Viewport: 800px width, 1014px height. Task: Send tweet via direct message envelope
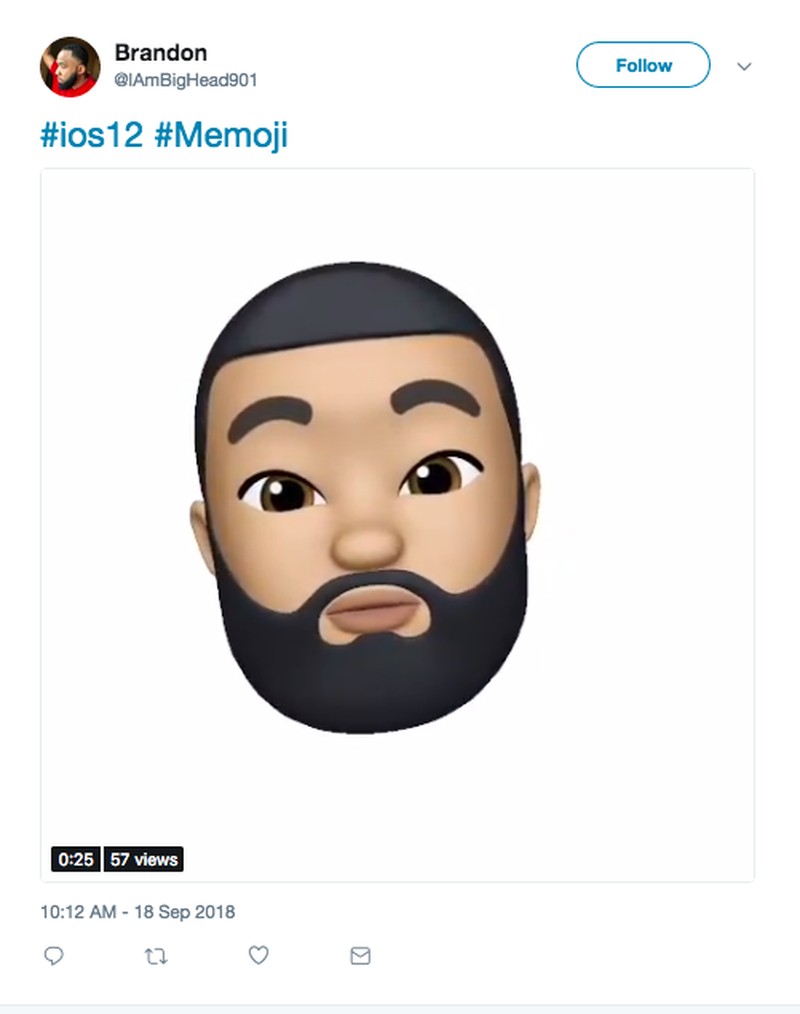(x=361, y=956)
